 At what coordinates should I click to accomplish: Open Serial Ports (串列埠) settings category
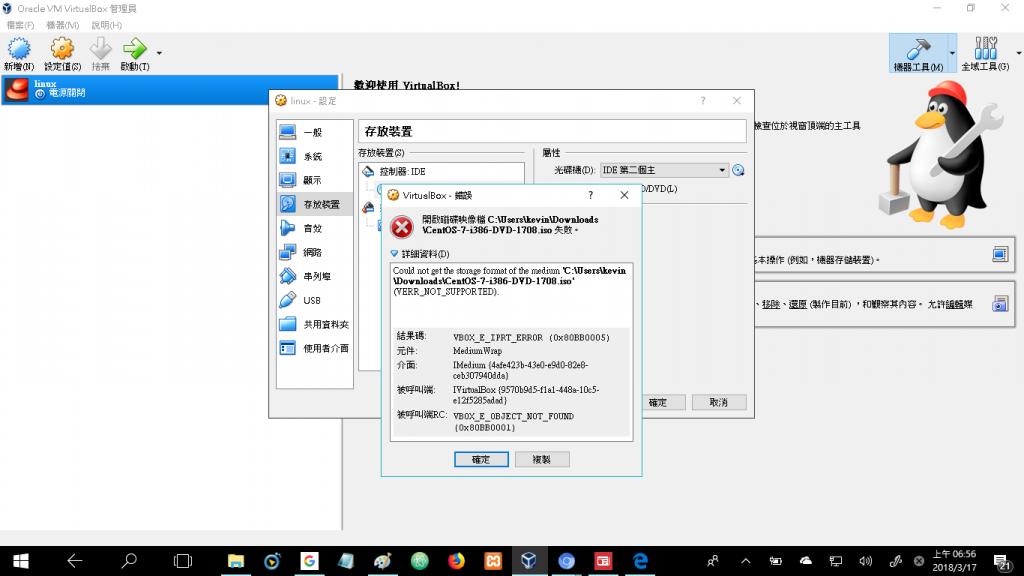point(314,277)
